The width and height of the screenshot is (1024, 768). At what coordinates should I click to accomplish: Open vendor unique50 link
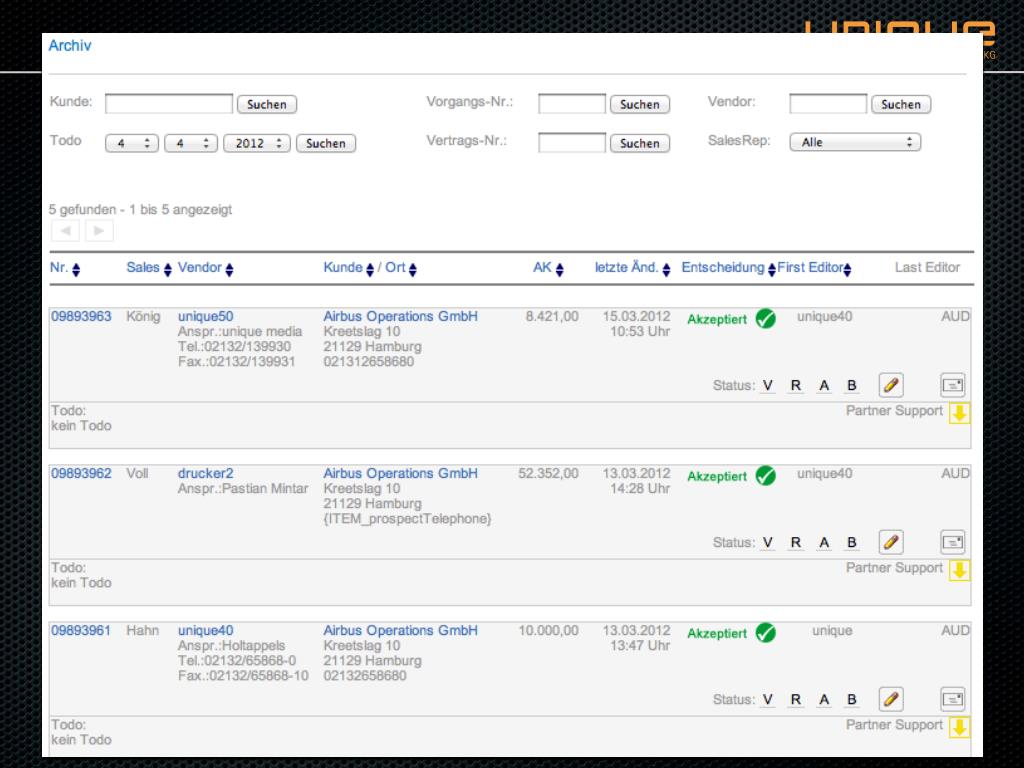[205, 316]
